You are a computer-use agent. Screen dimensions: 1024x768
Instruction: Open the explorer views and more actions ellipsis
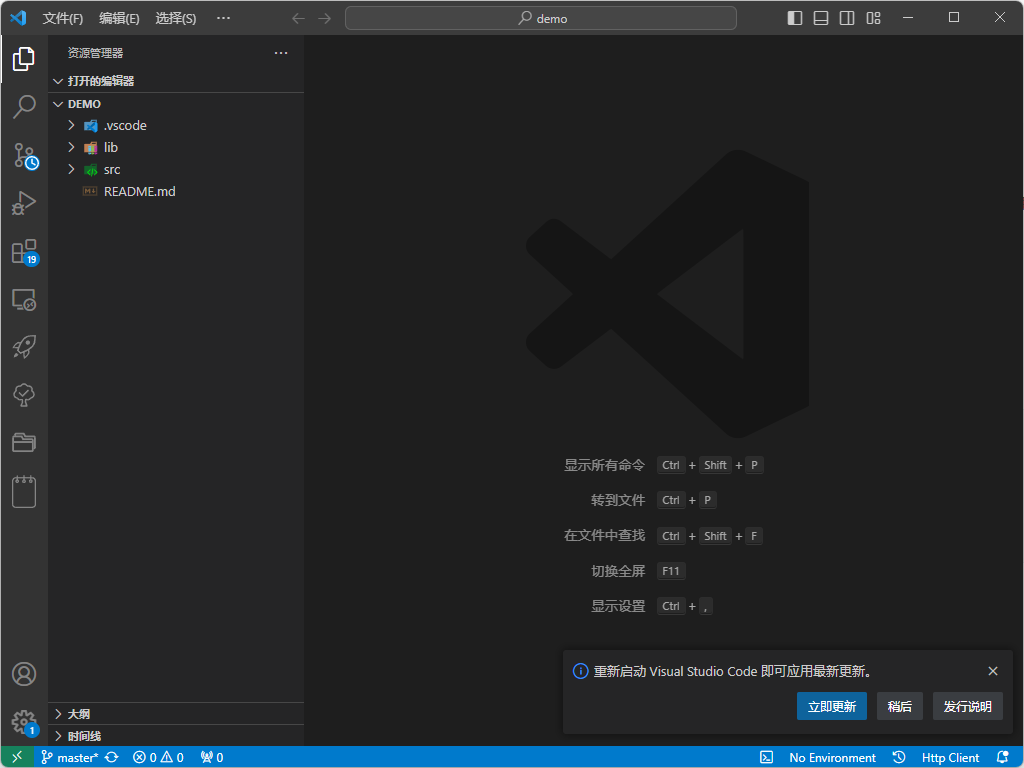(281, 53)
